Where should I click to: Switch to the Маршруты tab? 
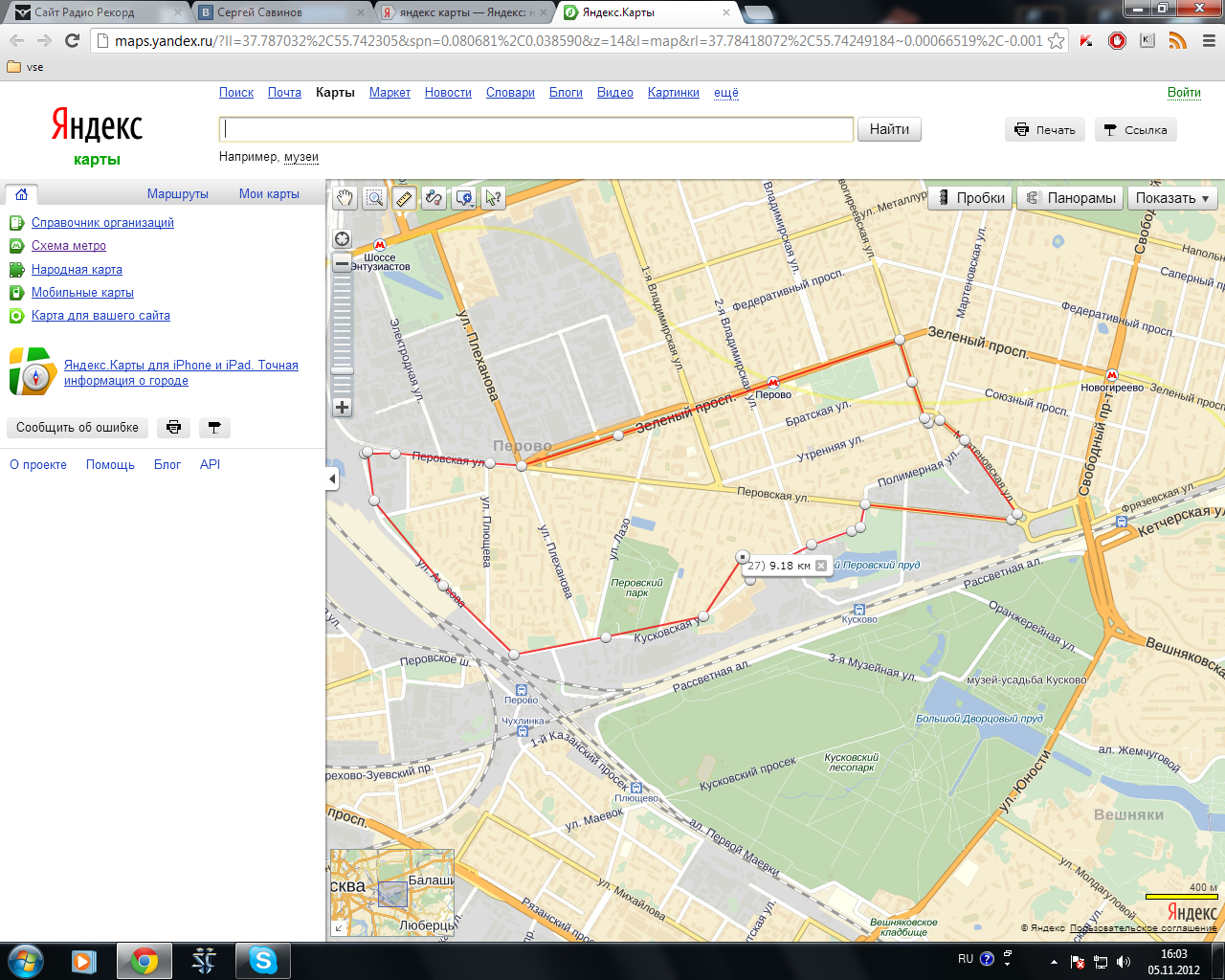(178, 193)
